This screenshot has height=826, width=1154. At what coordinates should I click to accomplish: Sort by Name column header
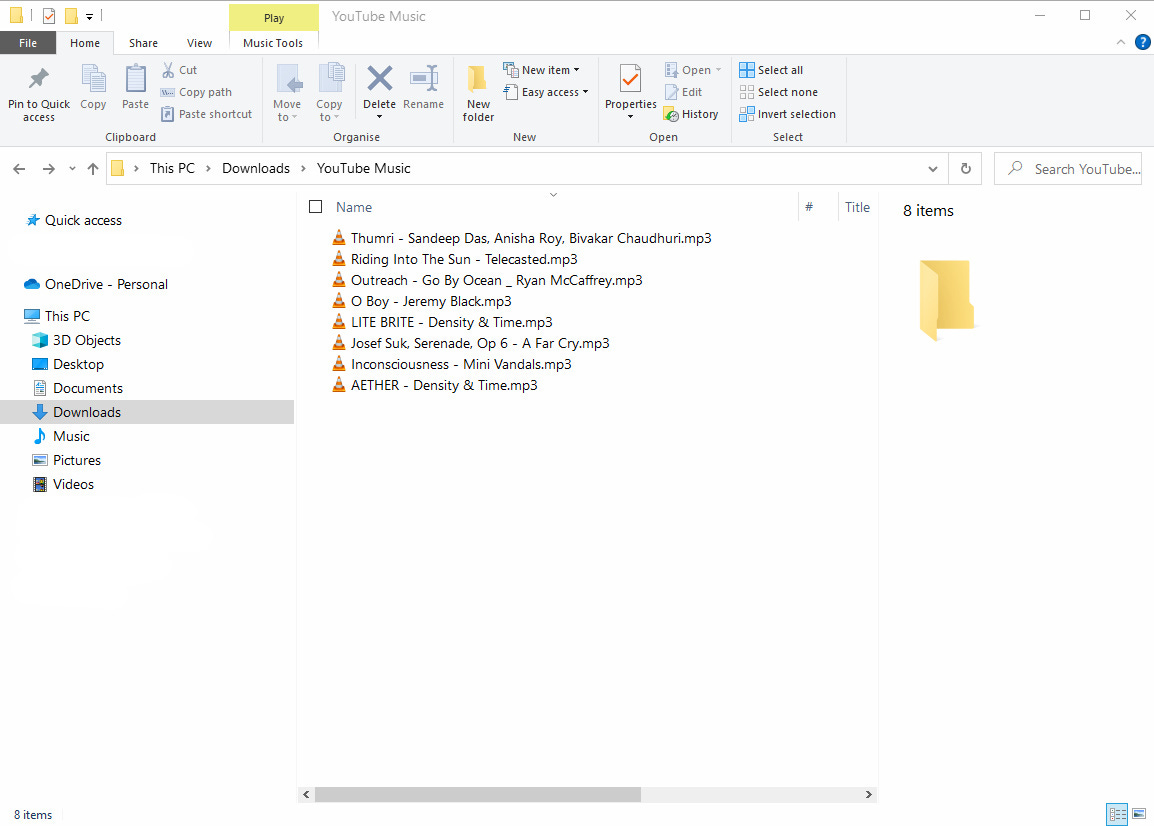tap(354, 207)
